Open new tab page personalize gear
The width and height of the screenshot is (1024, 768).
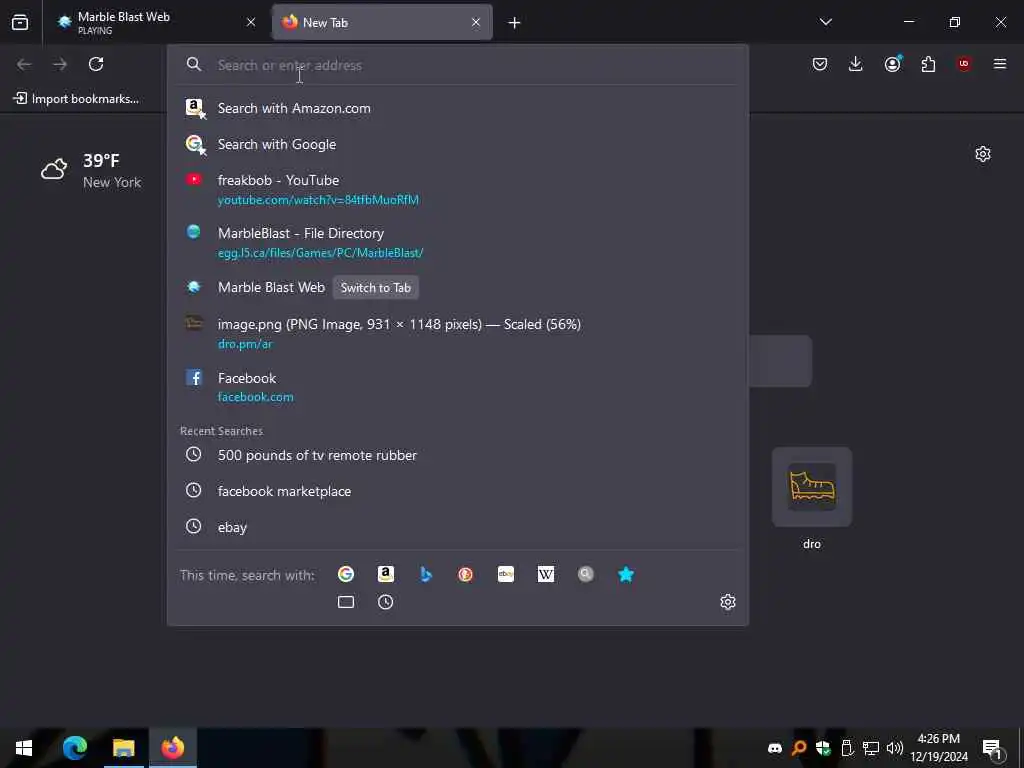coord(983,154)
